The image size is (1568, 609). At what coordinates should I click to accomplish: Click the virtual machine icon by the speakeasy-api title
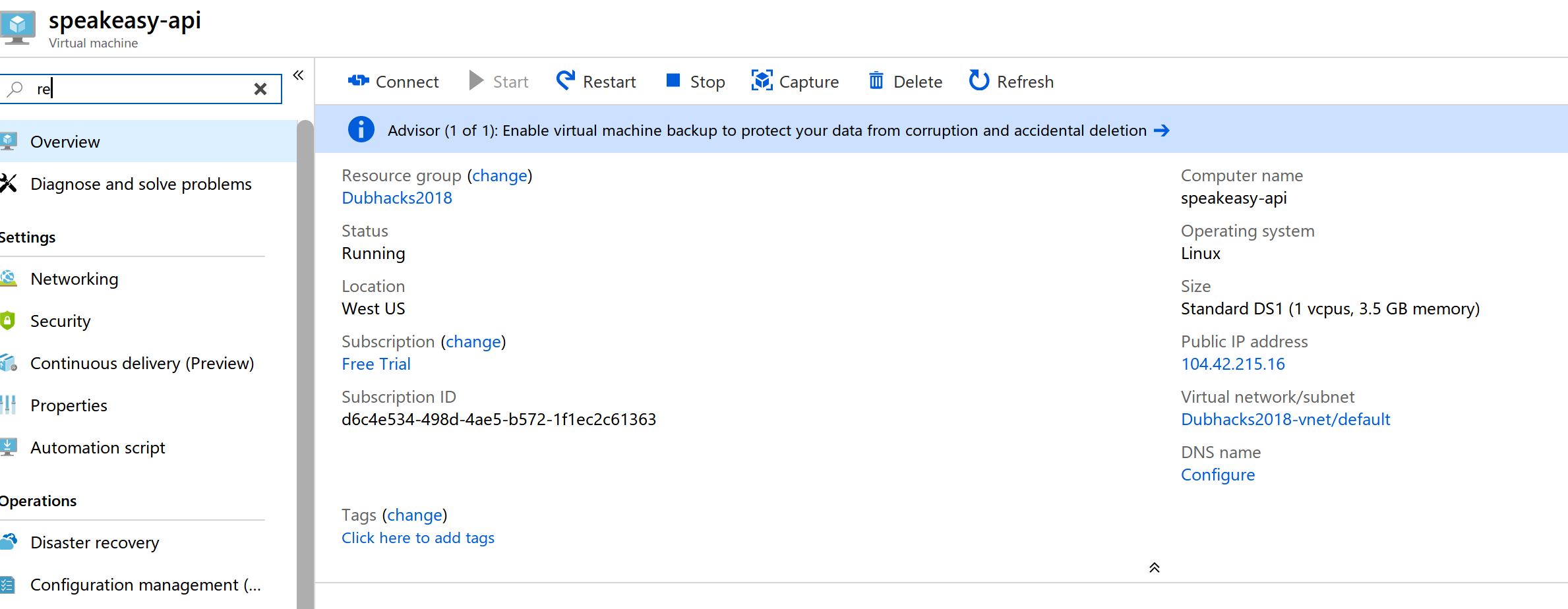point(18,28)
